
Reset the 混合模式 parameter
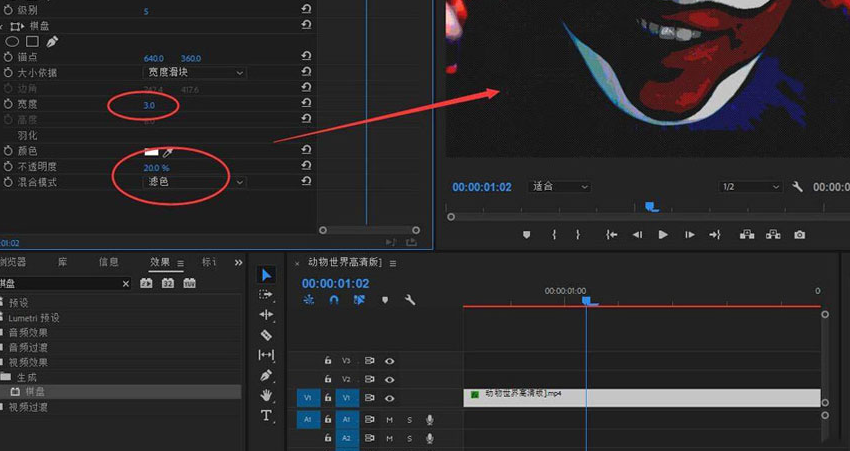click(x=306, y=181)
